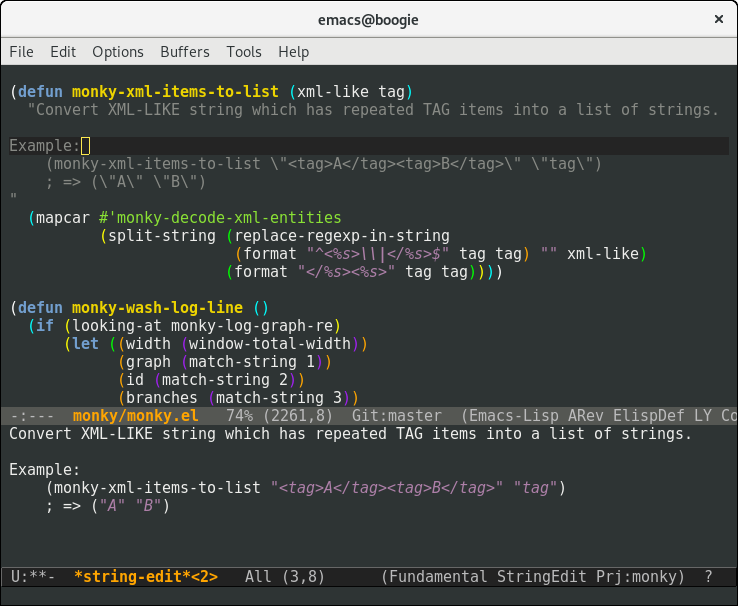This screenshot has width=738, height=606.
Task: Click on match-string 1 in graph binding
Action: point(252,362)
